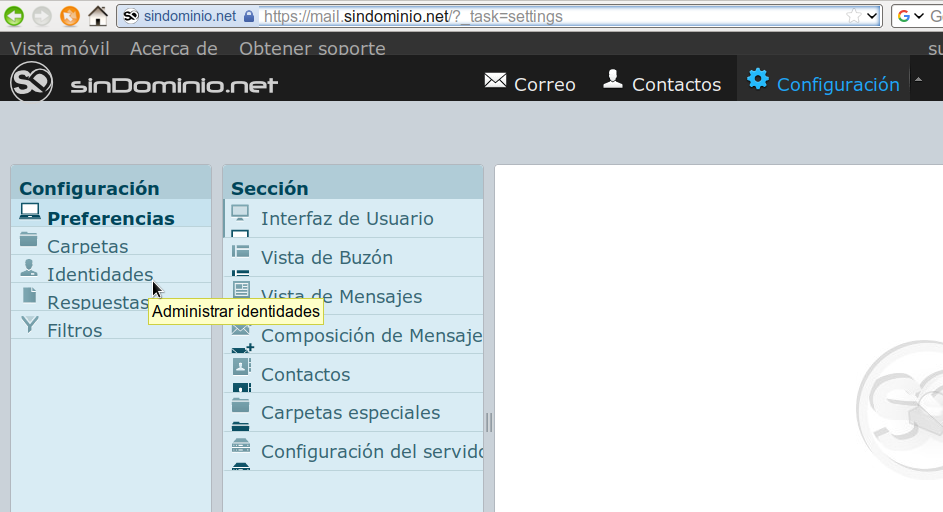The width and height of the screenshot is (943, 512).
Task: Click the URL address bar field
Action: click(x=550, y=16)
